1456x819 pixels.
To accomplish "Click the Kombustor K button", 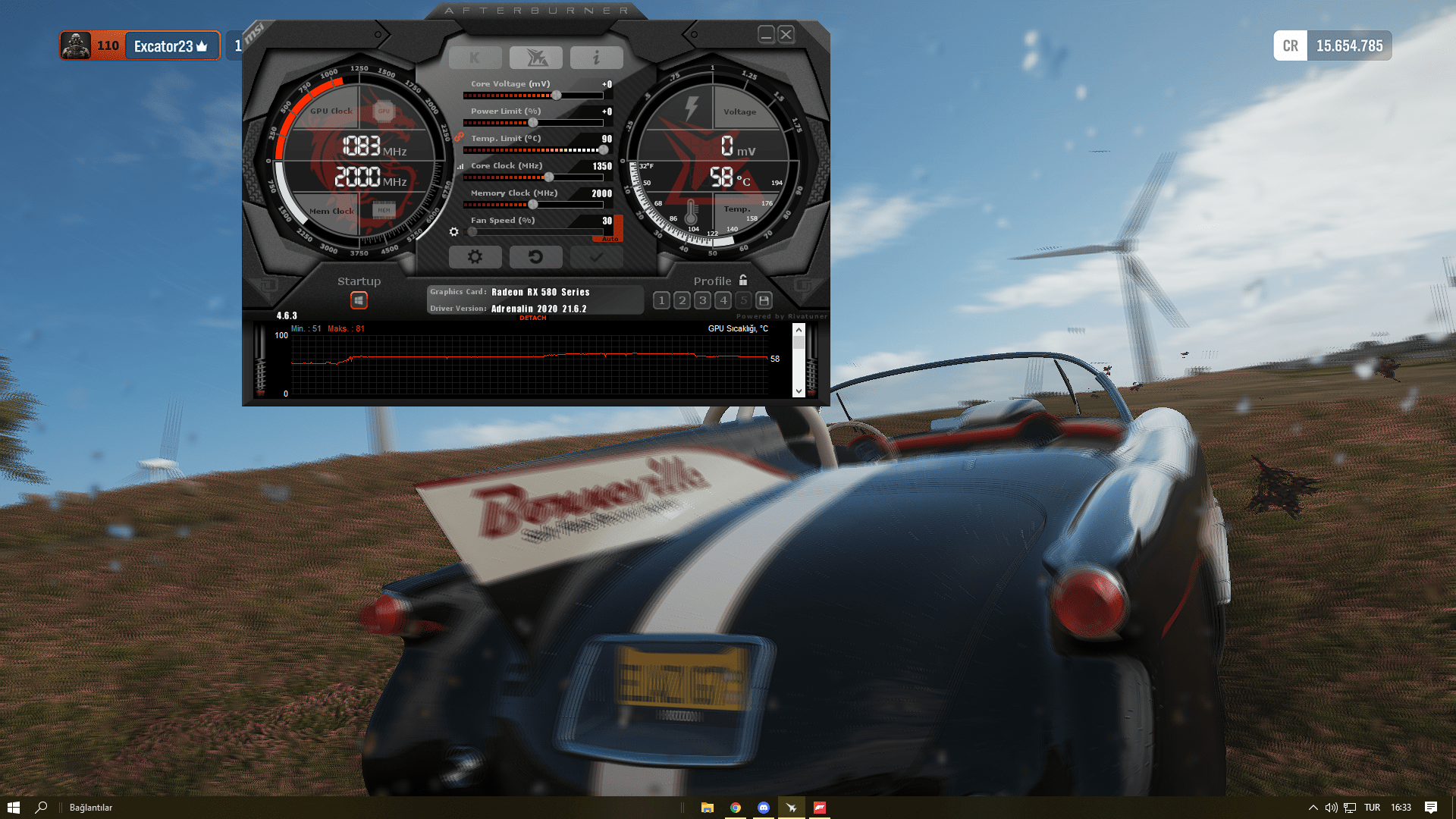I will pyautogui.click(x=475, y=58).
